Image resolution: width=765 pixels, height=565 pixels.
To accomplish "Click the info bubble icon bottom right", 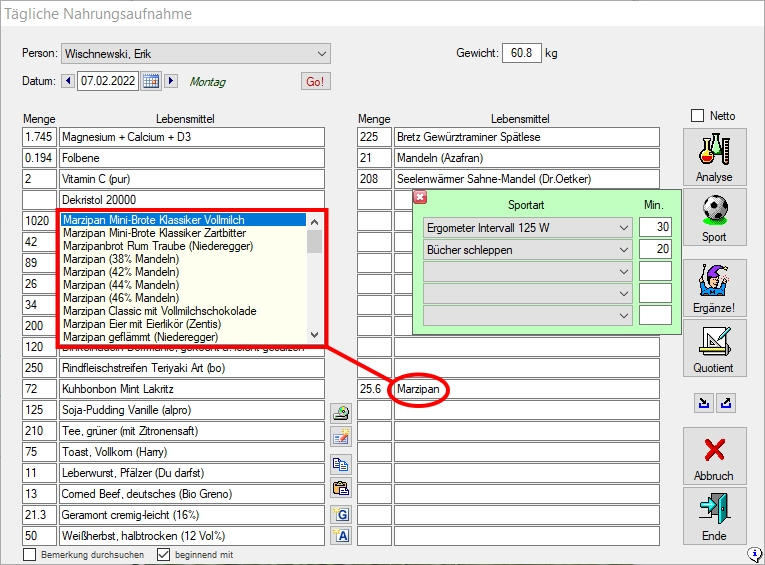I will point(755,554).
